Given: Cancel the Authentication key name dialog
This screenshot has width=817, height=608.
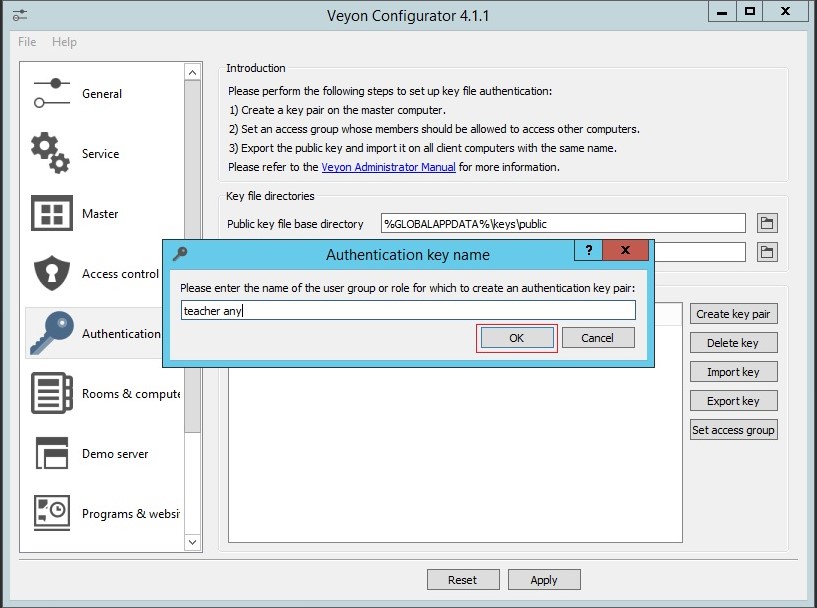Looking at the screenshot, I should pyautogui.click(x=597, y=338).
